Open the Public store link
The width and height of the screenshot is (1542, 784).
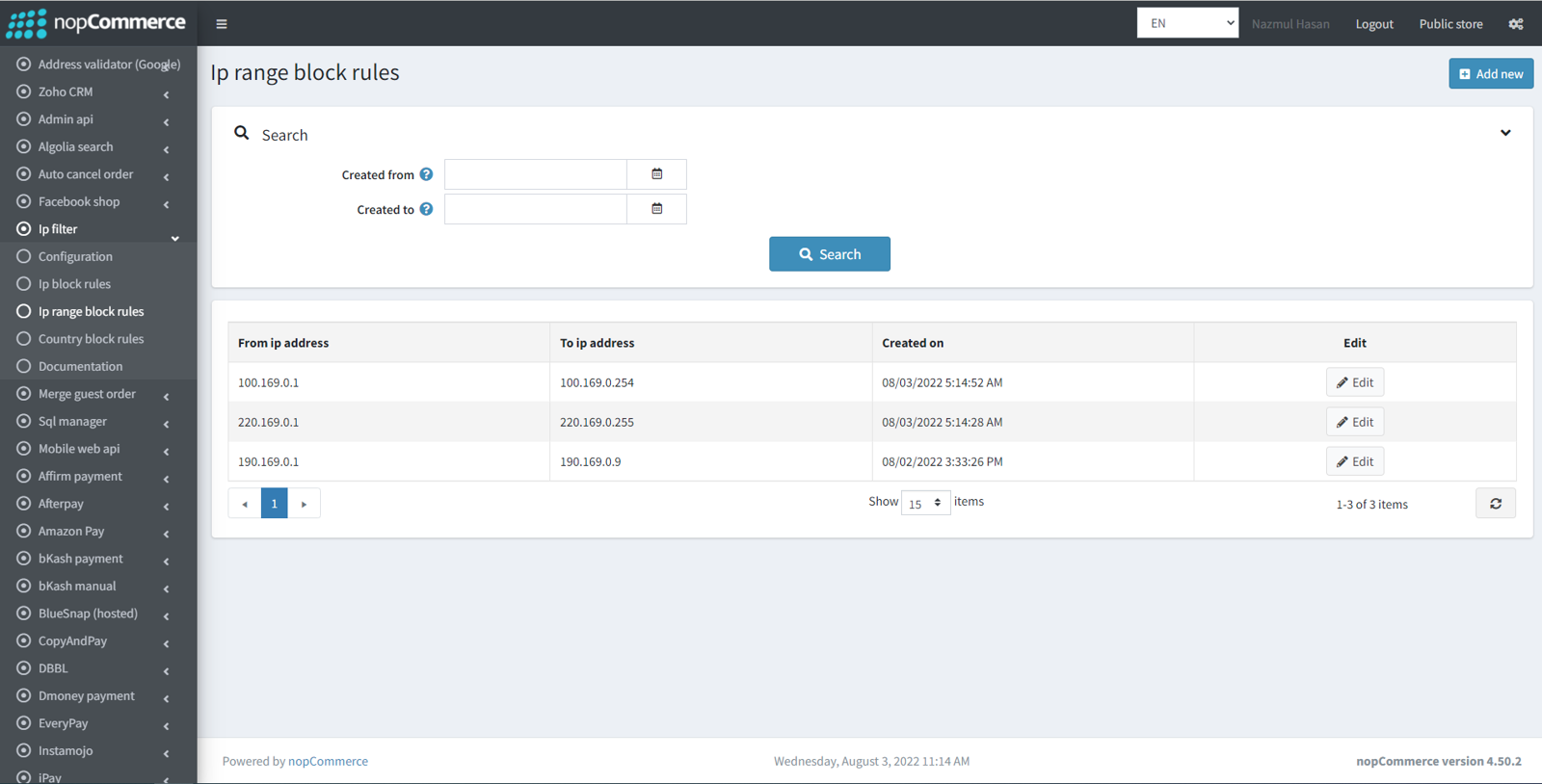point(1450,24)
